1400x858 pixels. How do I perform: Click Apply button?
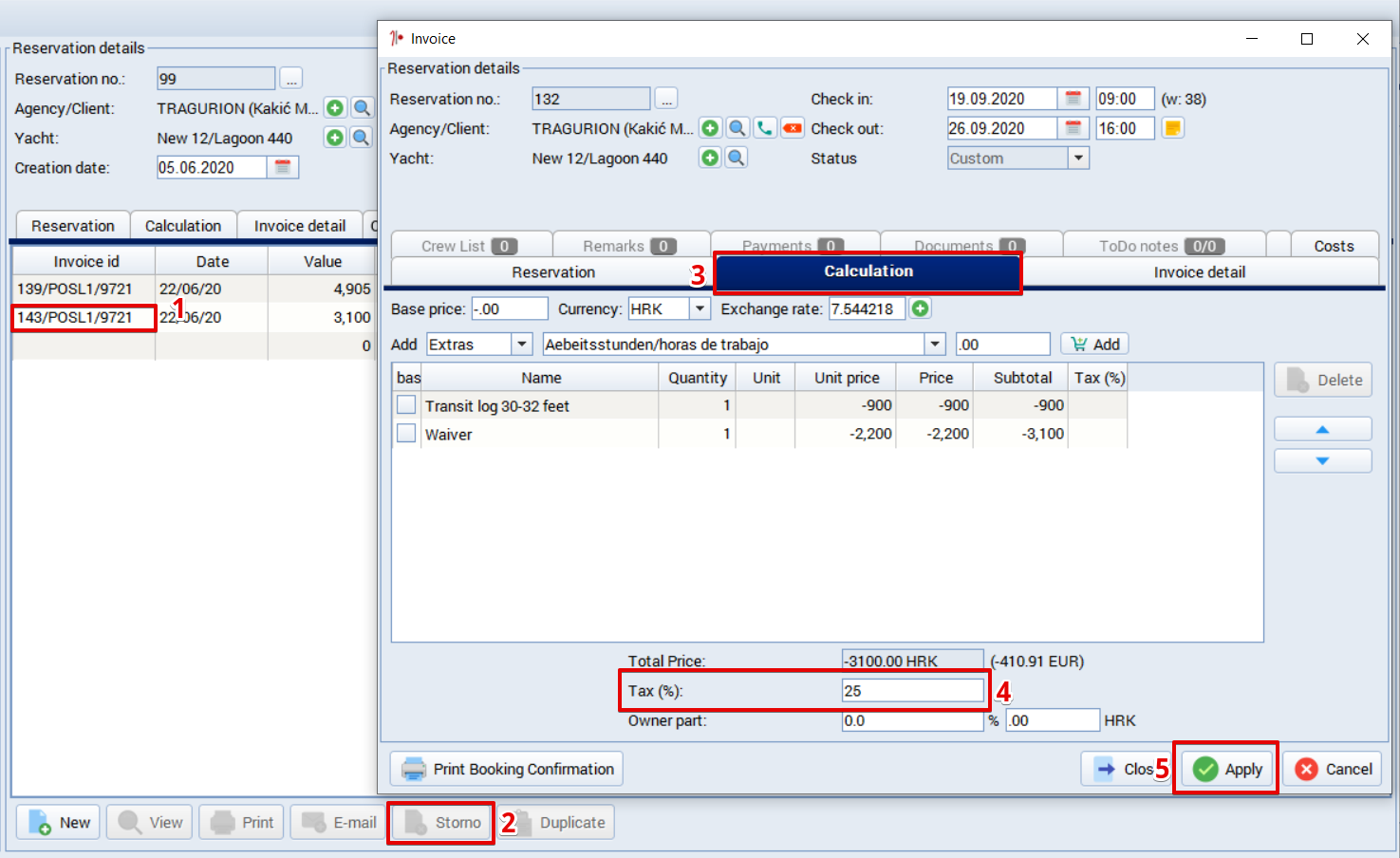click(x=1228, y=769)
